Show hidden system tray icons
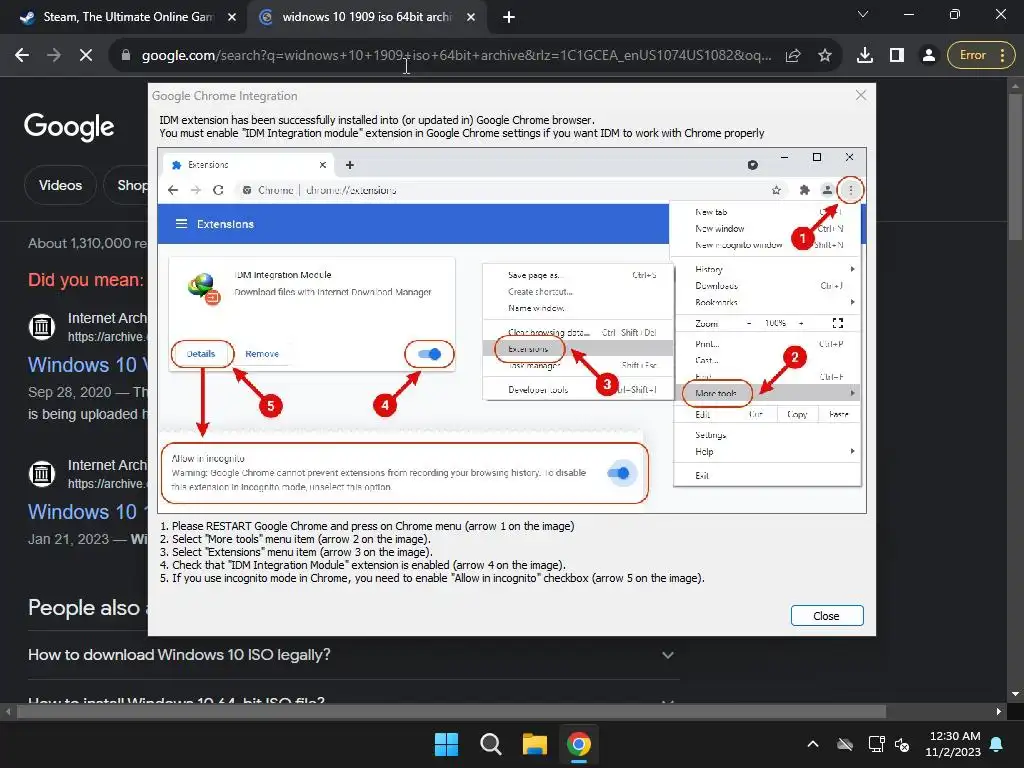The width and height of the screenshot is (1024, 768). (813, 744)
